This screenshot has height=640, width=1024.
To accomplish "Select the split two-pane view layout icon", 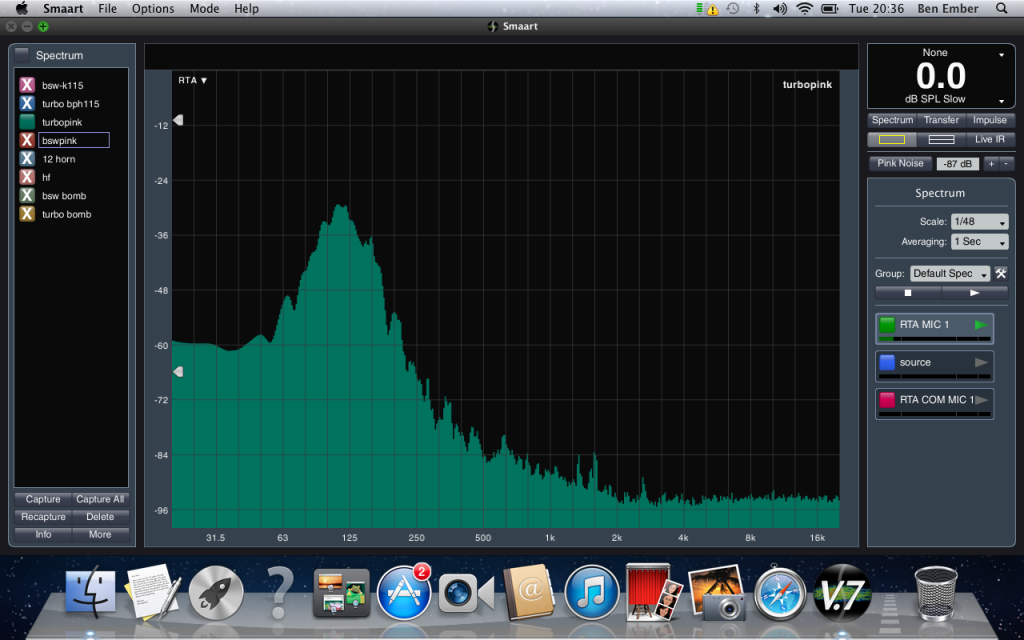I will click(941, 139).
